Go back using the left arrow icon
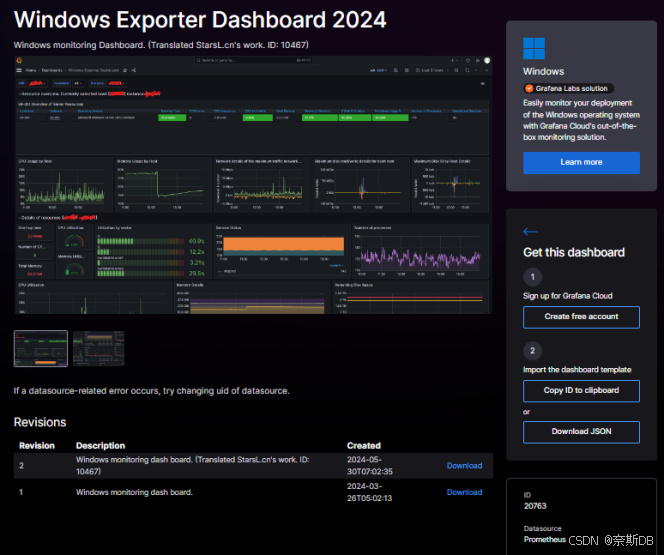Viewport: 664px width, 555px height. (530, 232)
